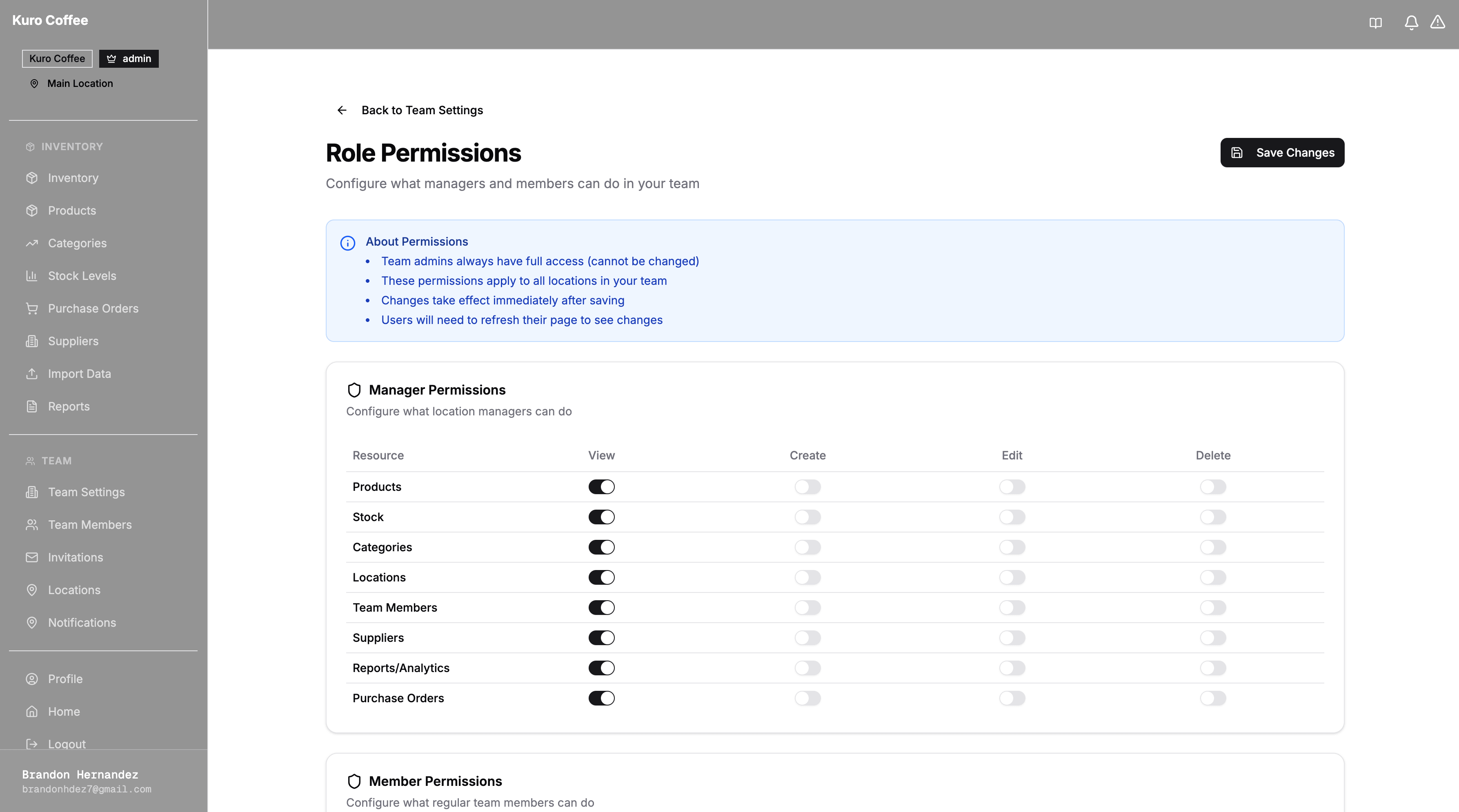Open the Reports sidebar item
This screenshot has width=1459, height=812.
(x=69, y=406)
